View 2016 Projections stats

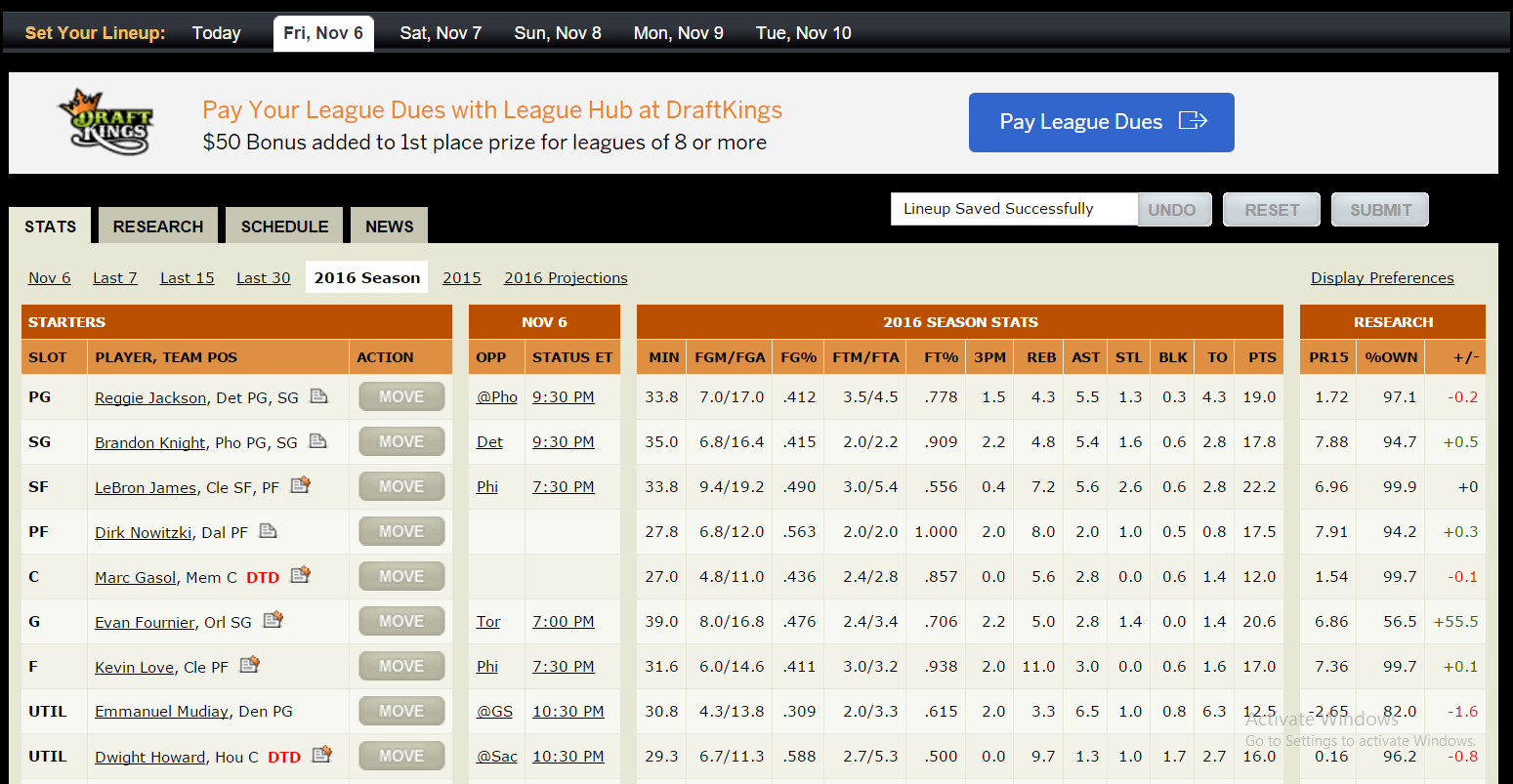coord(566,278)
